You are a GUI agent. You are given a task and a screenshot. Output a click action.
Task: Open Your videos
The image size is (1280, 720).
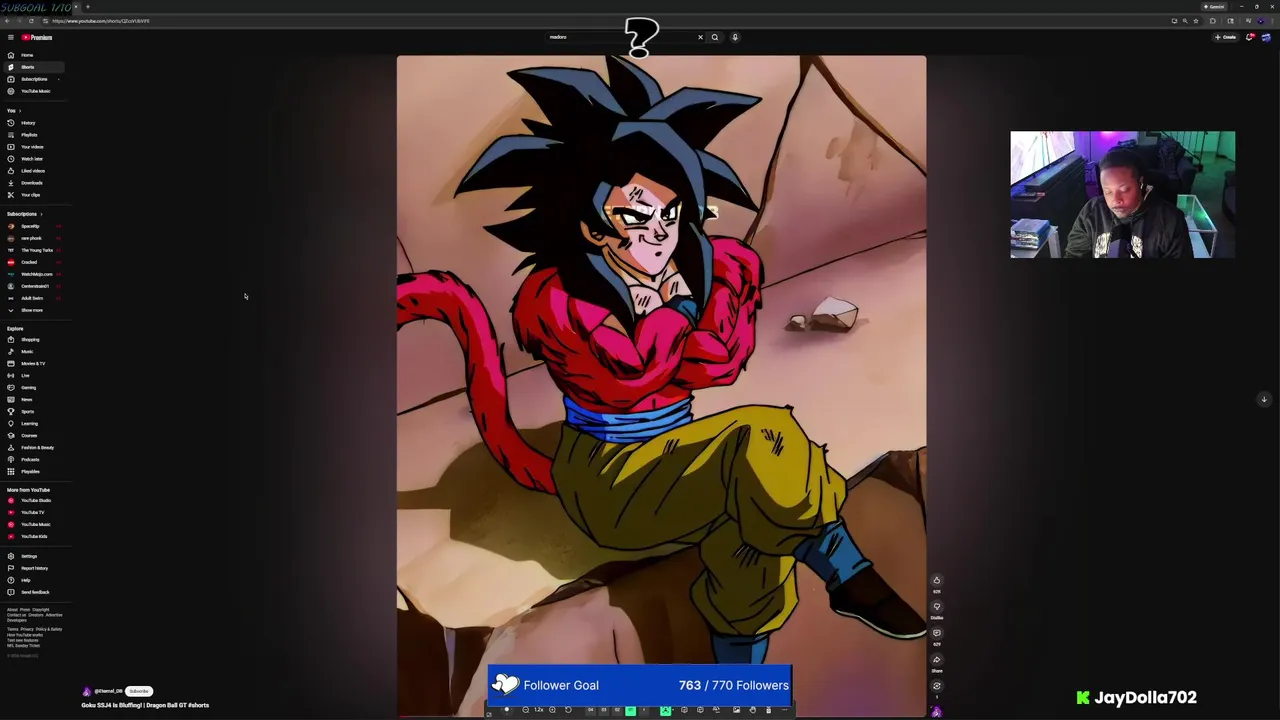click(32, 147)
